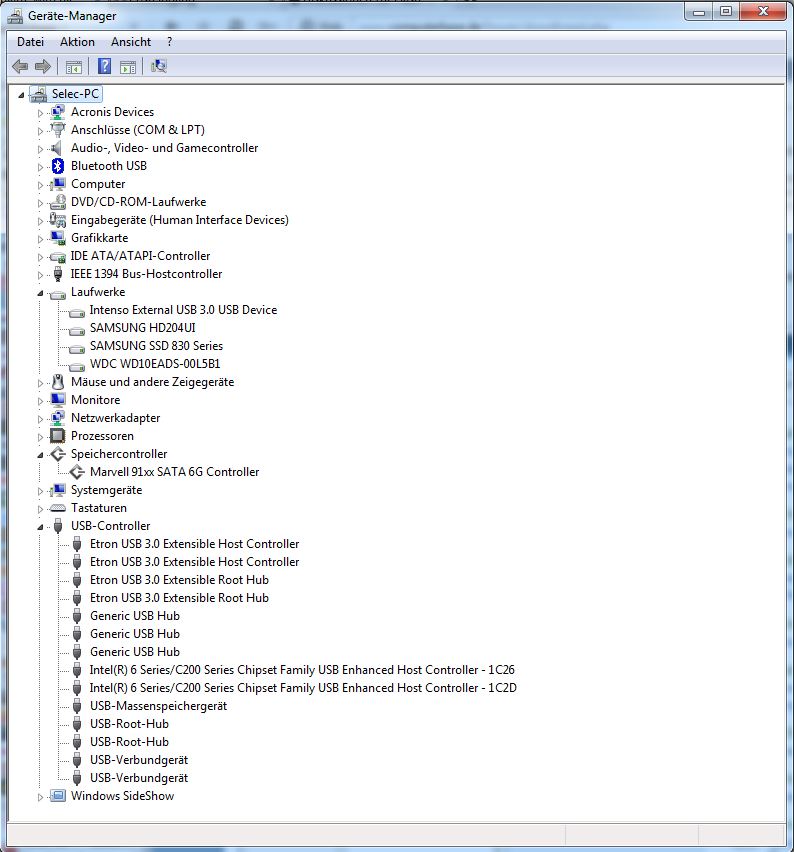Expand the Netzwerkadapter category
This screenshot has width=794, height=852.
pos(40,419)
